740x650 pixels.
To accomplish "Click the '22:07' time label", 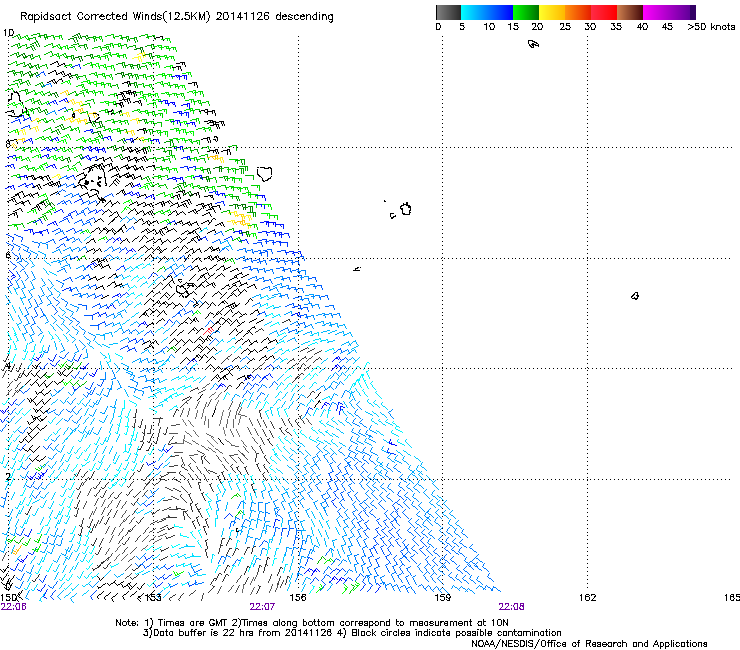I will pos(262,607).
